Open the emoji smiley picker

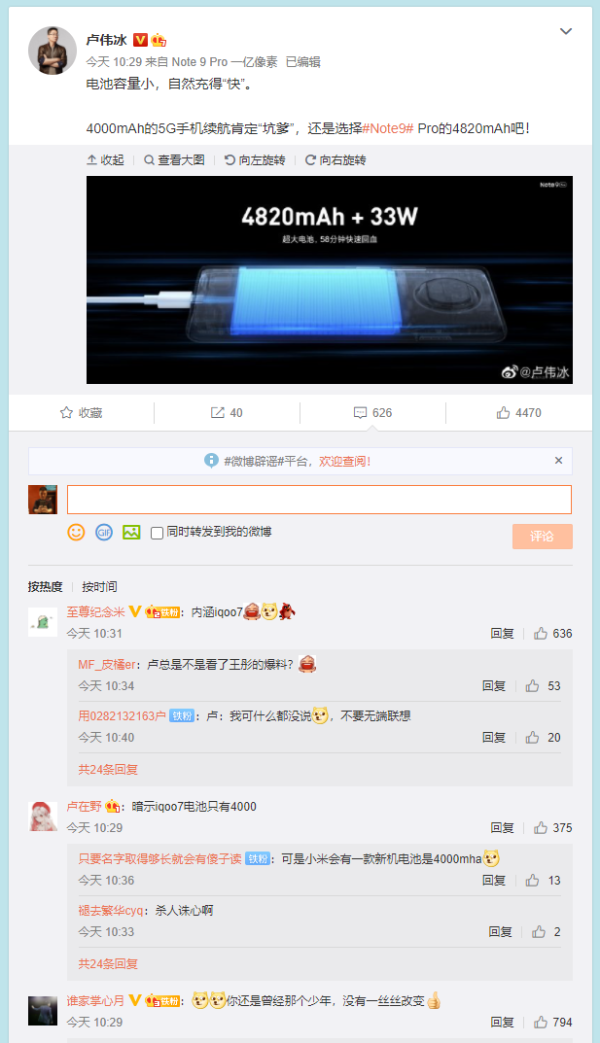tap(76, 532)
